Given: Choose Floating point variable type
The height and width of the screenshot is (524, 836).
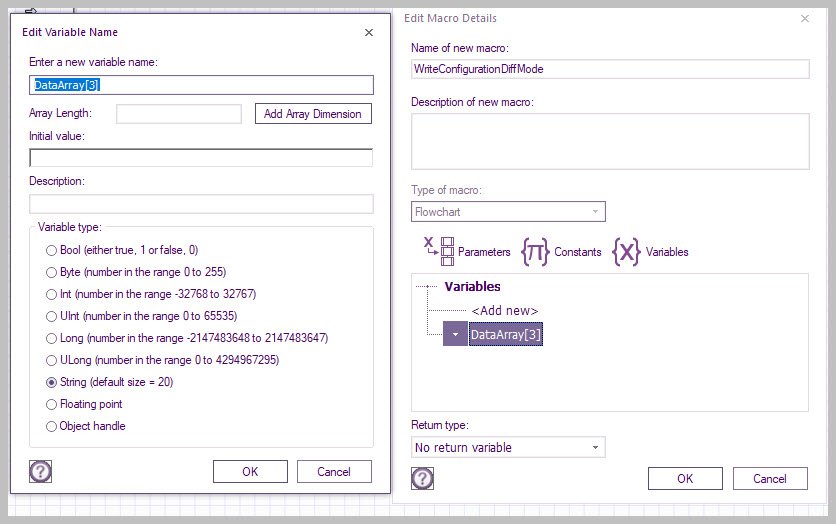Looking at the screenshot, I should coord(52,404).
